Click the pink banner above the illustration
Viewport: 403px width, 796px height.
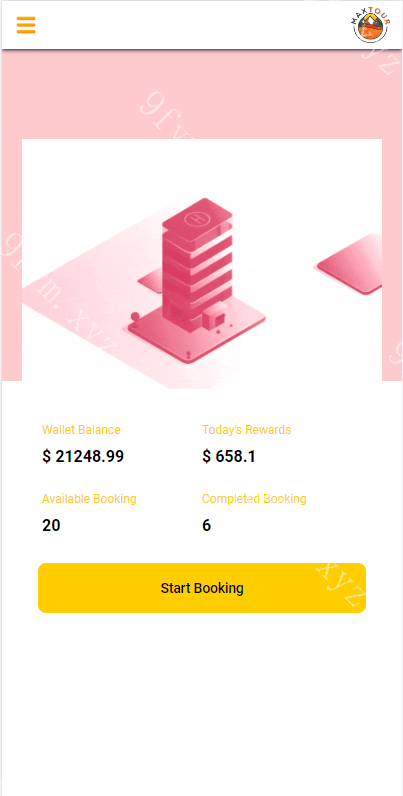point(202,94)
